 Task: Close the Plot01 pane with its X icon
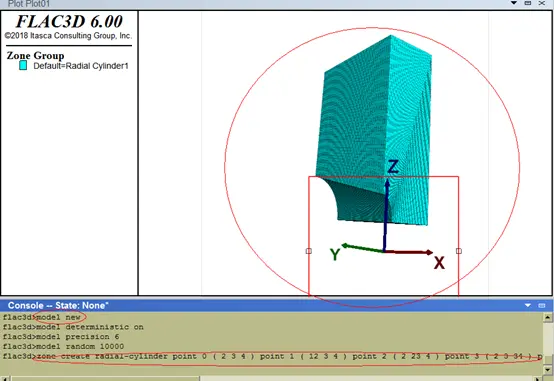542,3
